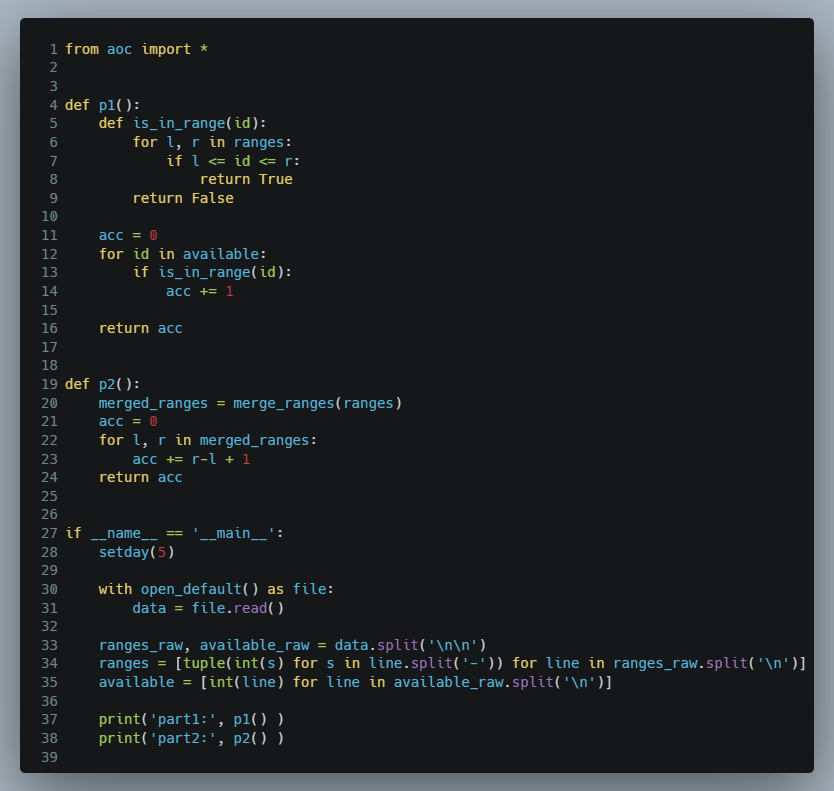Viewport: 834px width, 791px height.
Task: Click "print('part1:', p1() )" line
Action: (191, 719)
